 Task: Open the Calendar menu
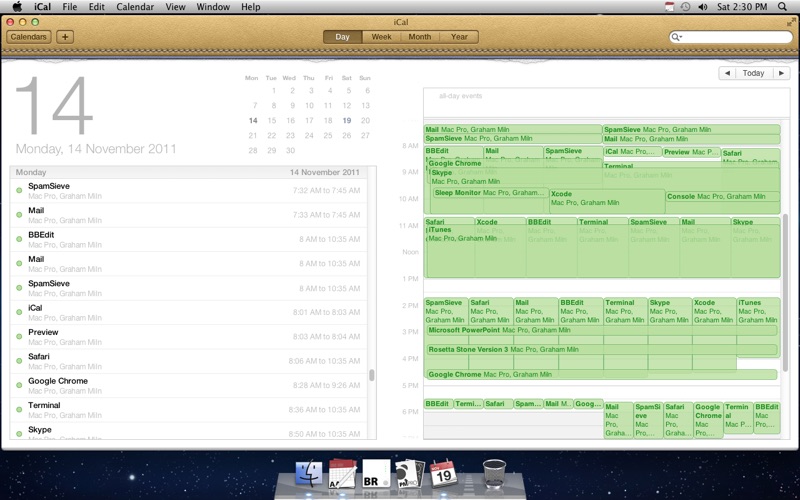click(135, 7)
